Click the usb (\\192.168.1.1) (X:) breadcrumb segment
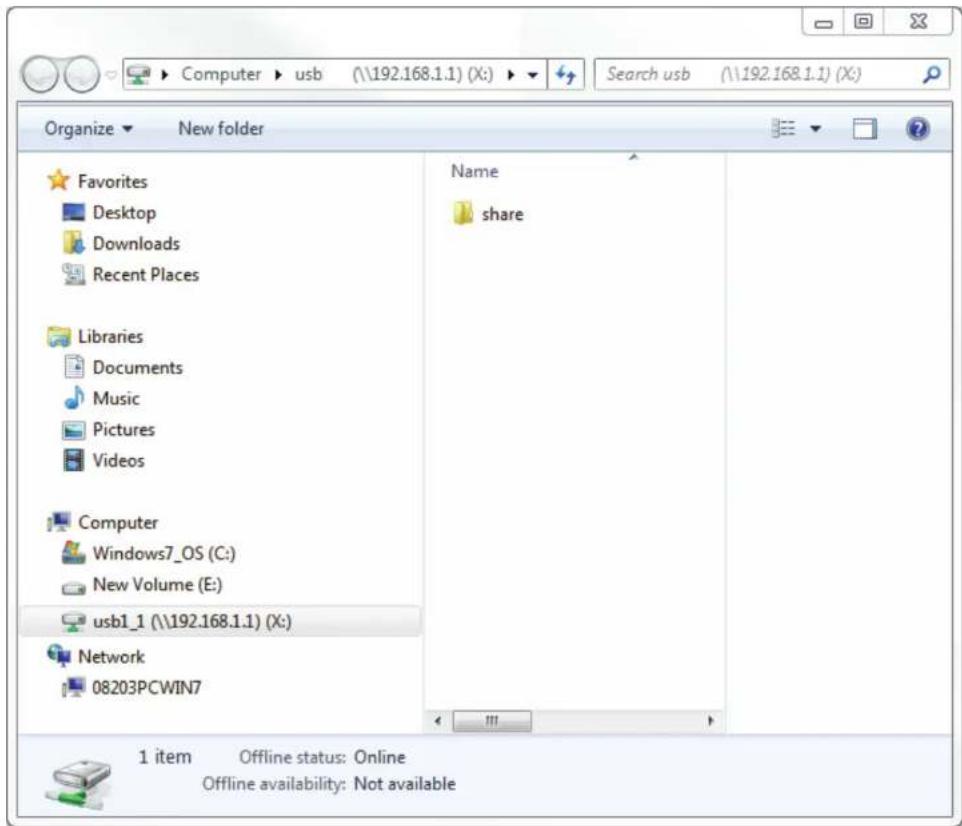Viewport: 962px width, 826px height. [394, 74]
